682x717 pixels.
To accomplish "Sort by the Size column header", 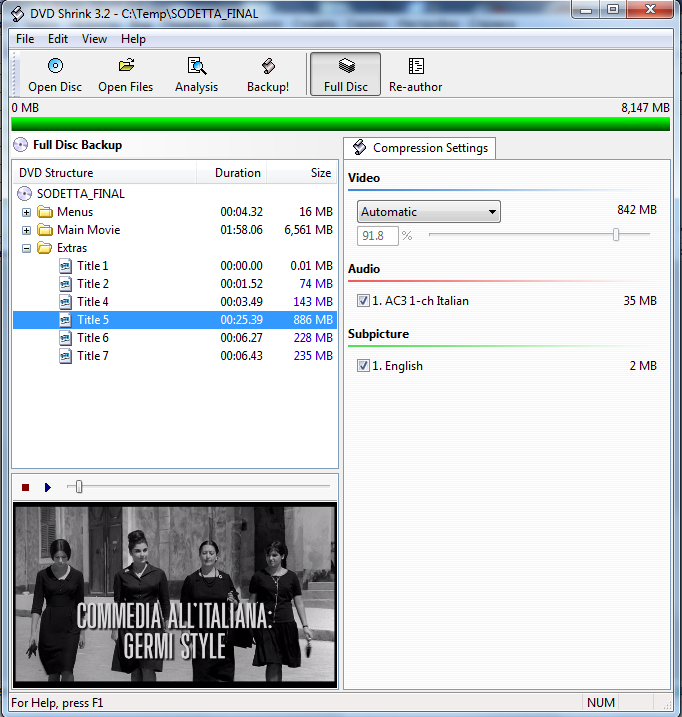I will click(302, 173).
